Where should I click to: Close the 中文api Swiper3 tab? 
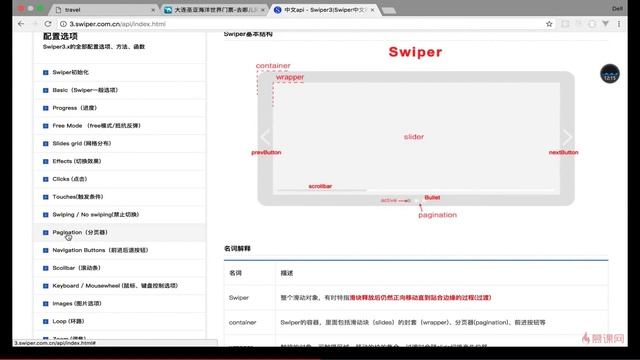pyautogui.click(x=372, y=9)
